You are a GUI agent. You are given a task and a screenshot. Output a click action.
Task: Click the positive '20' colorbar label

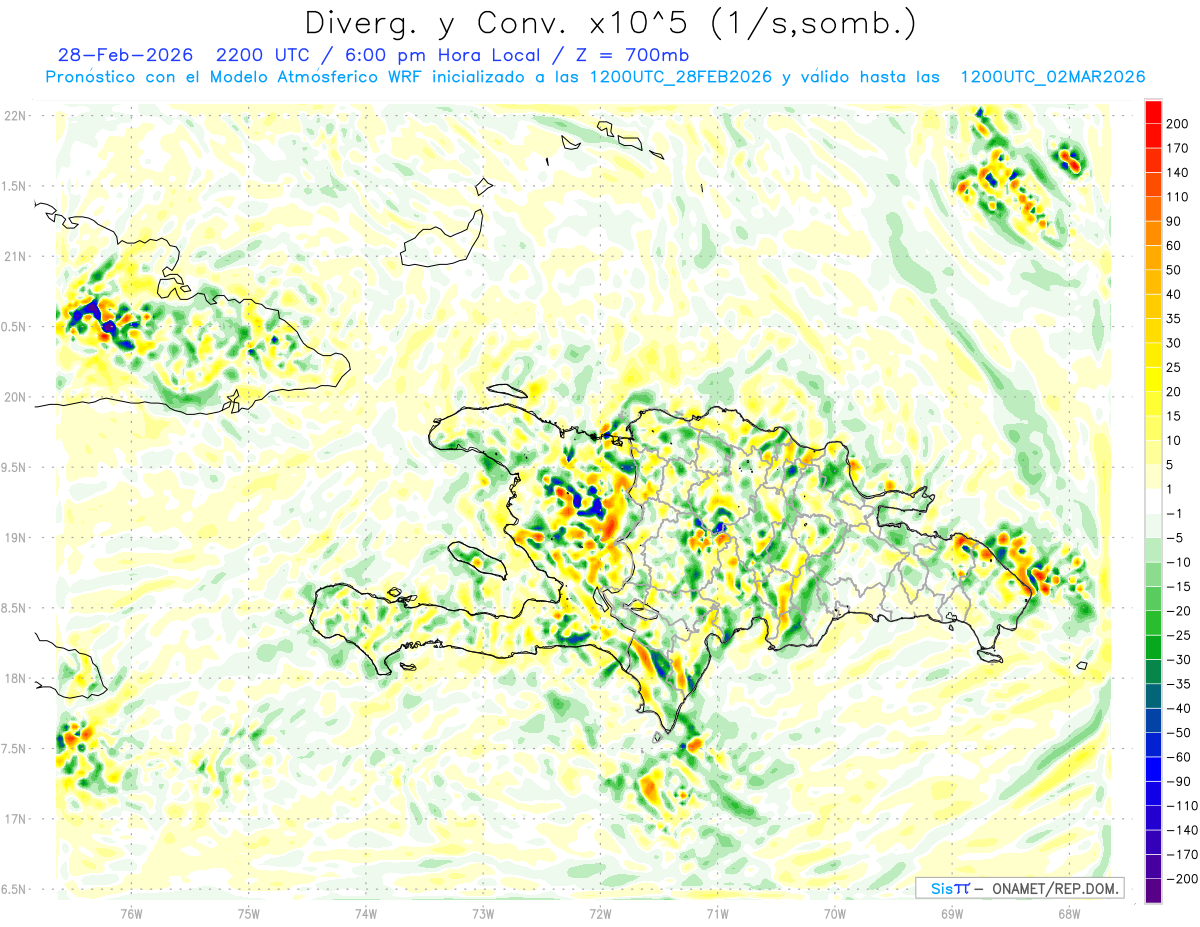coord(1175,392)
